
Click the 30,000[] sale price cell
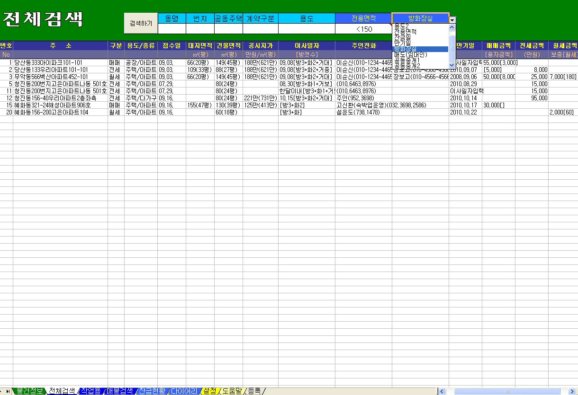coord(498,105)
